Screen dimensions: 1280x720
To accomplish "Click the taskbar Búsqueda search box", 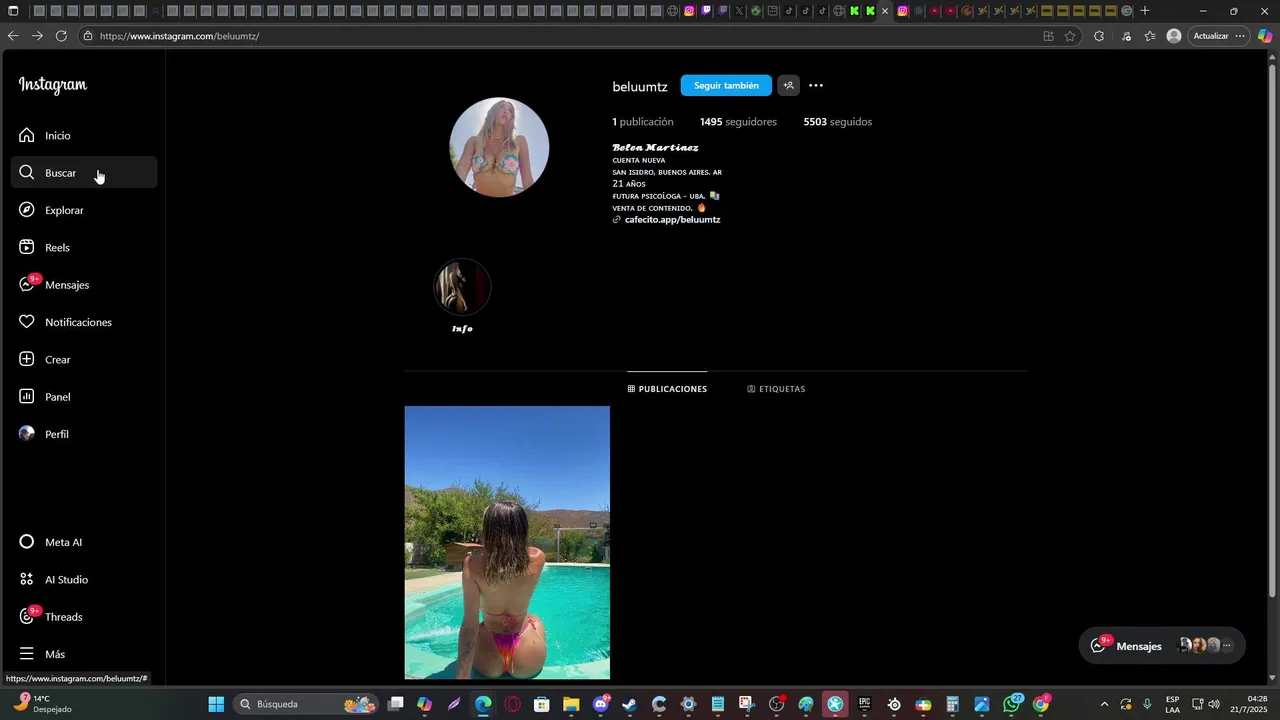I will (307, 704).
